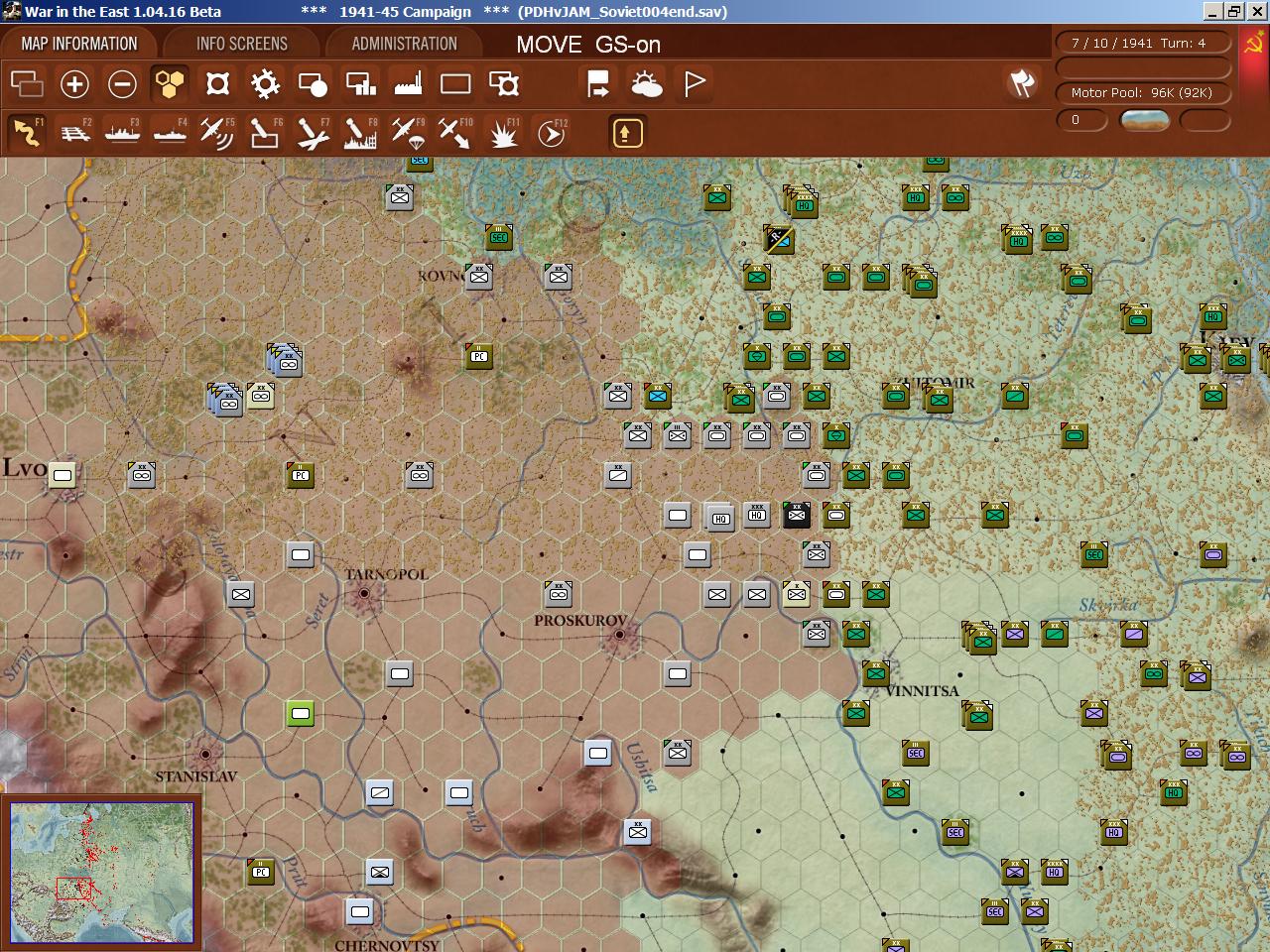Click the PROSKUROV city label
The height and width of the screenshot is (952, 1270).
coord(580,621)
